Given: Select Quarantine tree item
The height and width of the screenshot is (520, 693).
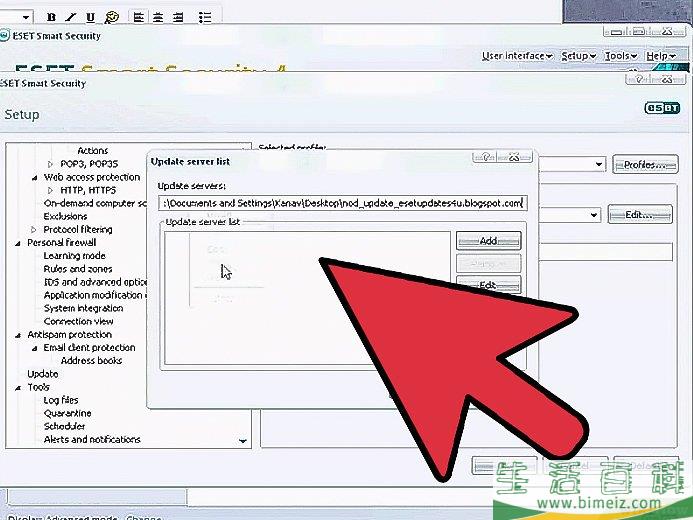Looking at the screenshot, I should [67, 414].
